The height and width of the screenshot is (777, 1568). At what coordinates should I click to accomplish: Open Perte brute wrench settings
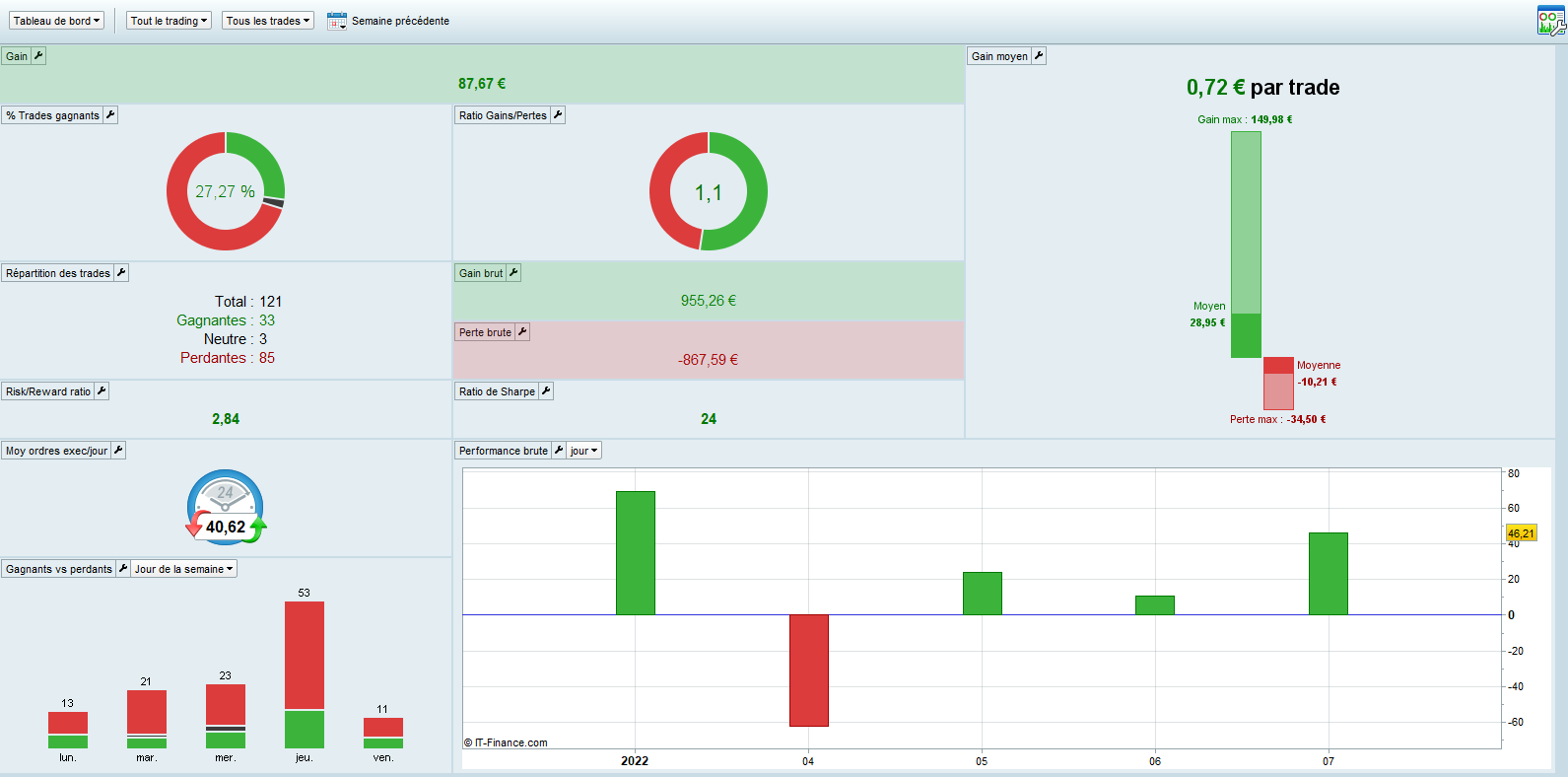click(x=522, y=332)
